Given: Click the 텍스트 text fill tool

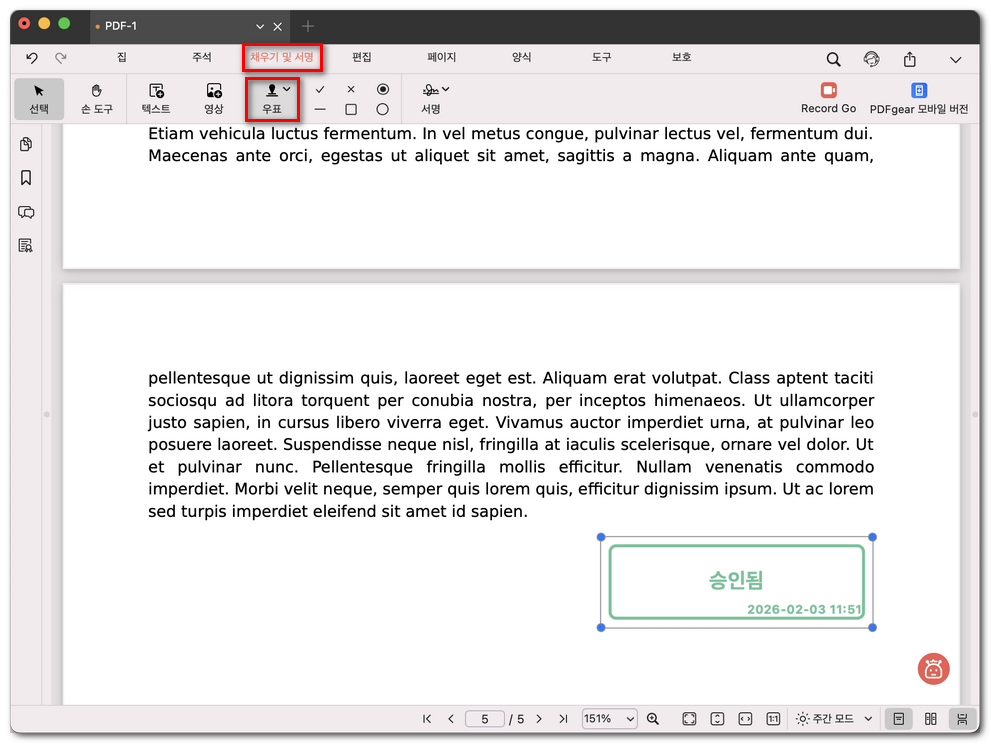Looking at the screenshot, I should point(156,98).
